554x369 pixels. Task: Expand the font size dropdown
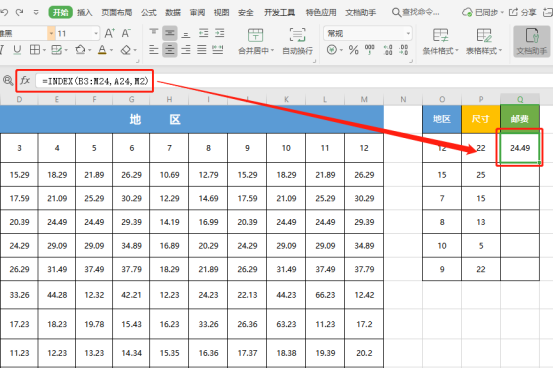click(96, 34)
